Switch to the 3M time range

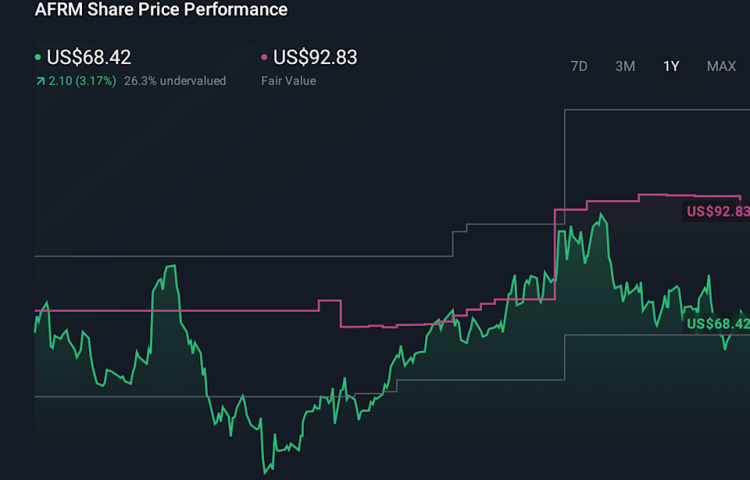[x=625, y=66]
